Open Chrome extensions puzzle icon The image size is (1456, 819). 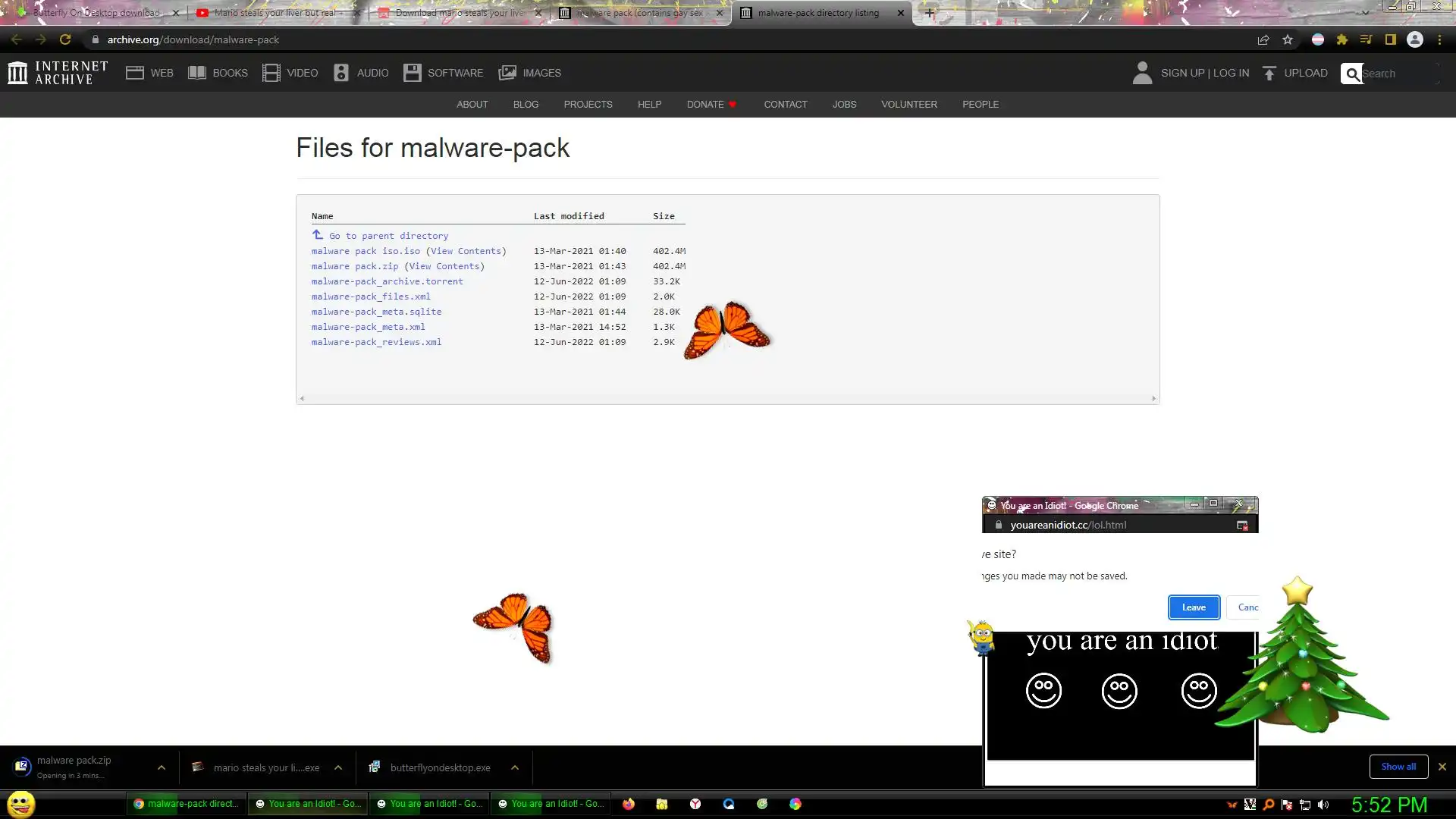(x=1341, y=39)
